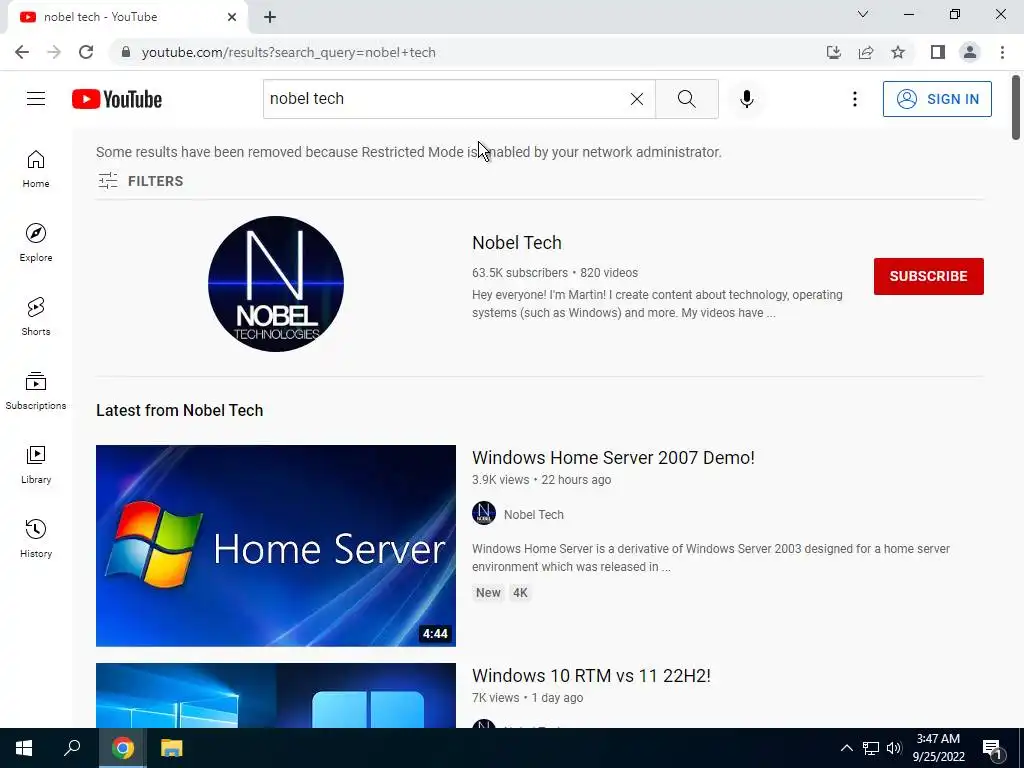Open YouTube settings three-dot menu
The width and height of the screenshot is (1024, 768).
[854, 99]
